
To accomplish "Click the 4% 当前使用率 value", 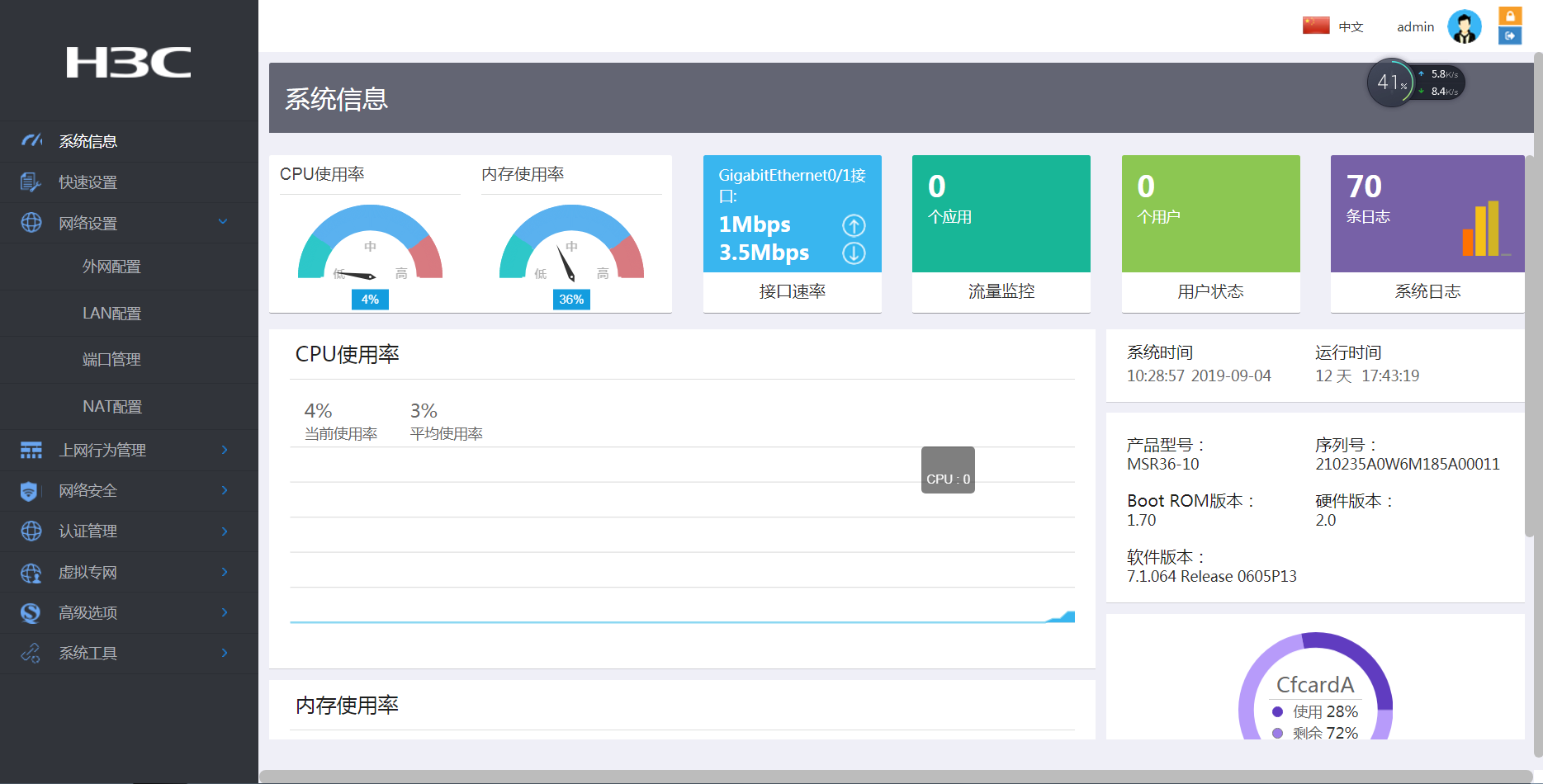I will 318,411.
